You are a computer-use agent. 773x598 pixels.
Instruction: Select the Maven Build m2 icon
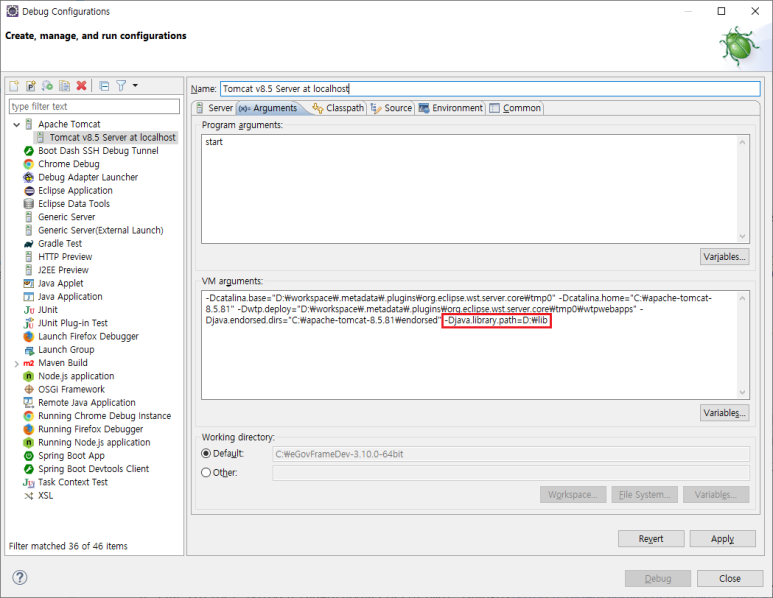tap(29, 363)
